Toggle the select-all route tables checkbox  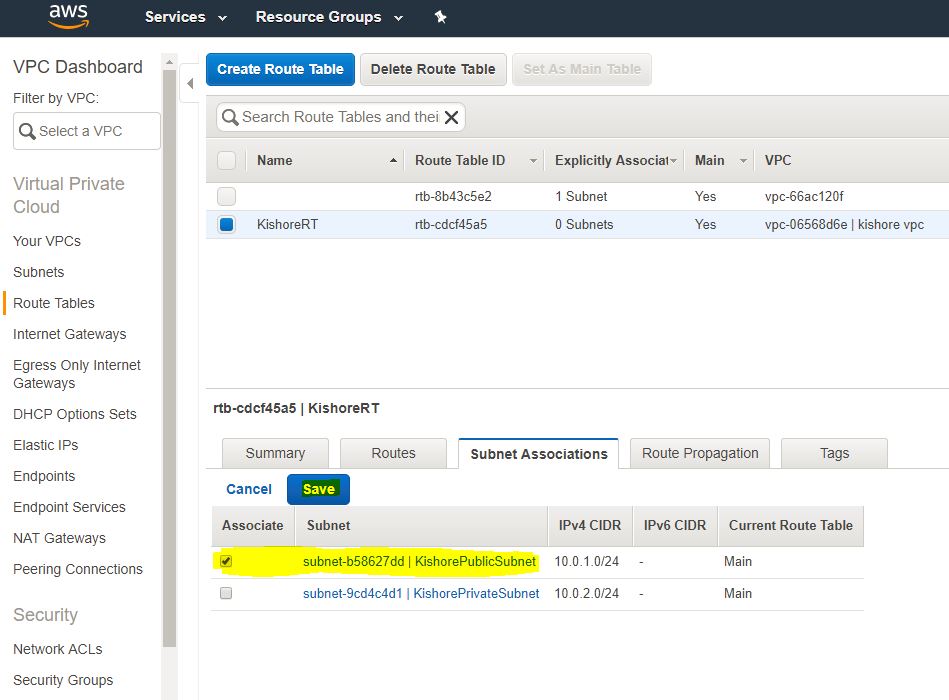point(227,161)
